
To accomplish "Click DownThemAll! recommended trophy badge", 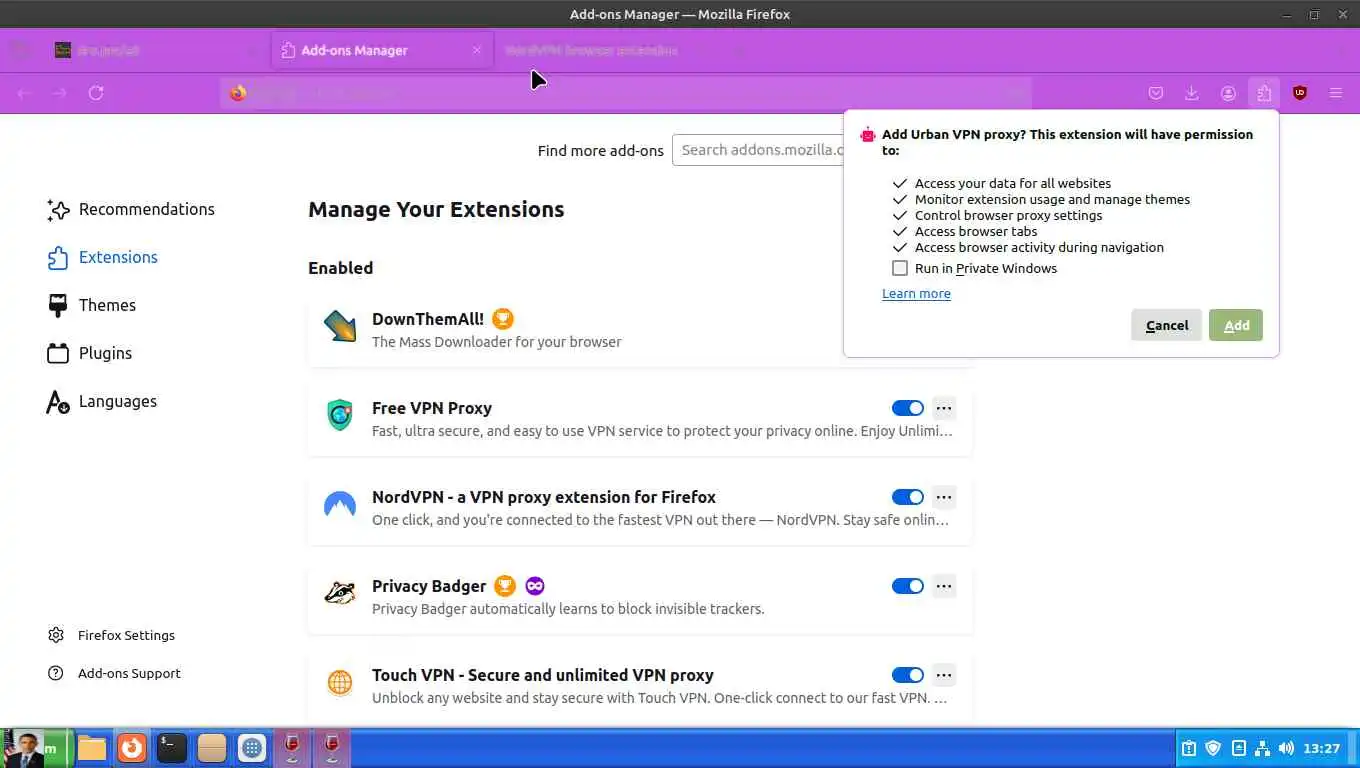I will [x=503, y=319].
